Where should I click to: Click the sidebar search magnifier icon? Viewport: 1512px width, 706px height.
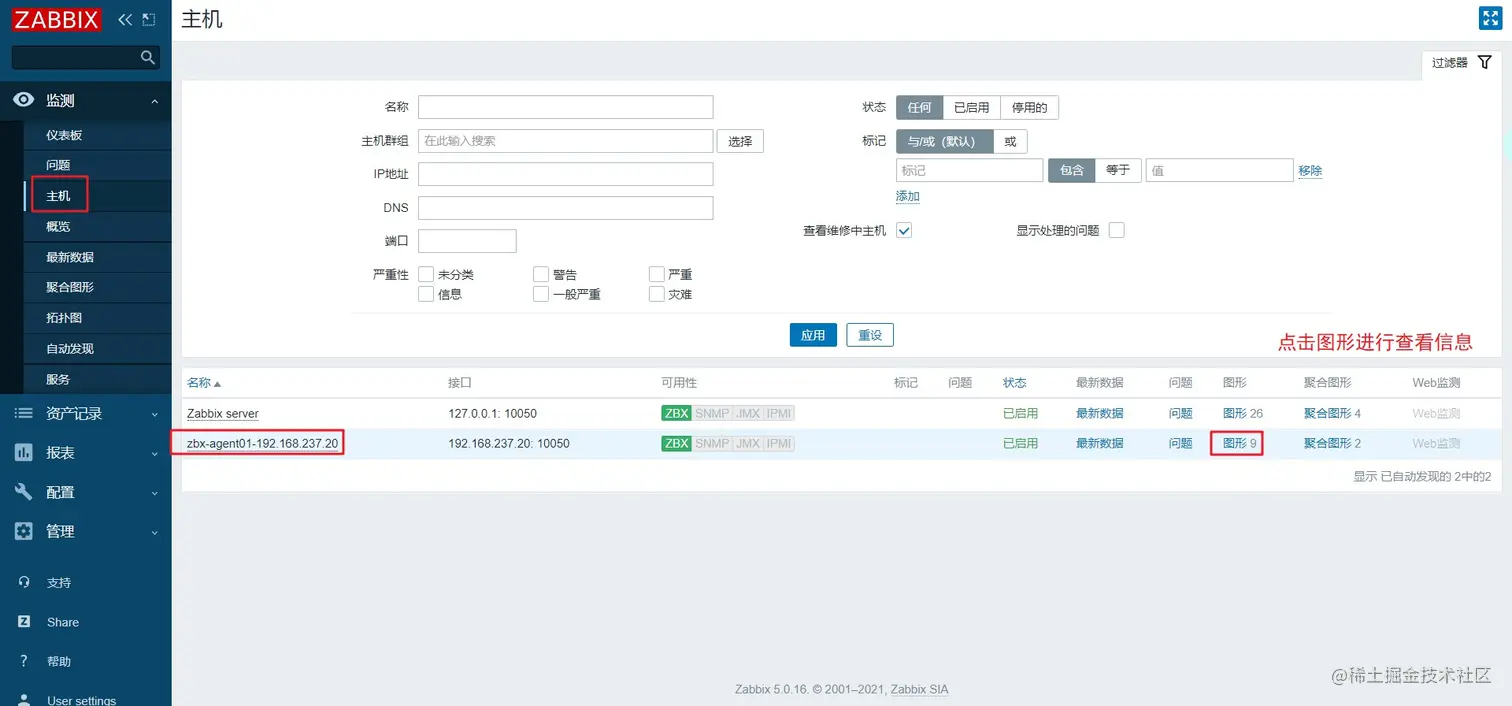pos(148,57)
